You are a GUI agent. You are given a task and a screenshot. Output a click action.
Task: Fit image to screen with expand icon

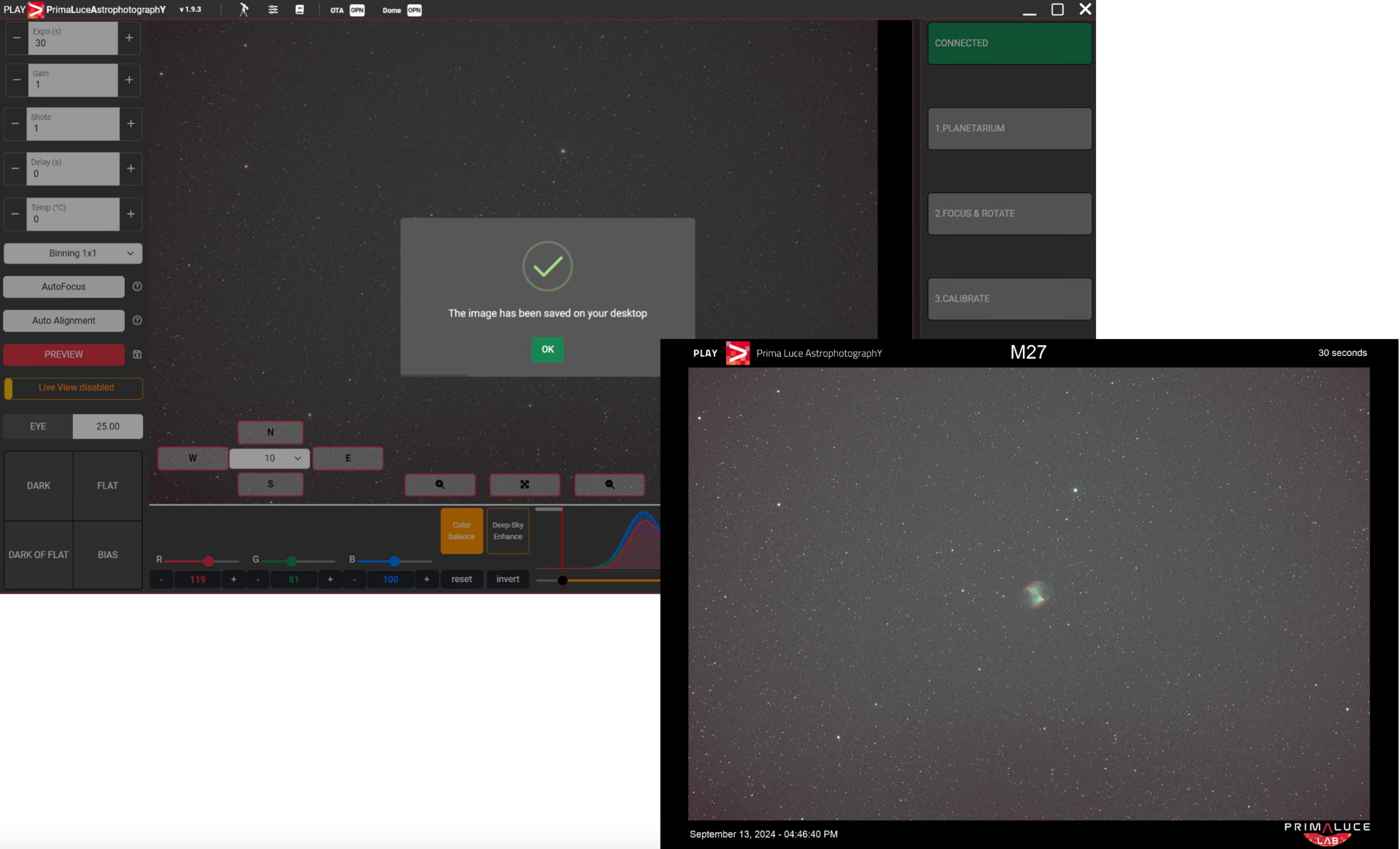pyautogui.click(x=525, y=484)
